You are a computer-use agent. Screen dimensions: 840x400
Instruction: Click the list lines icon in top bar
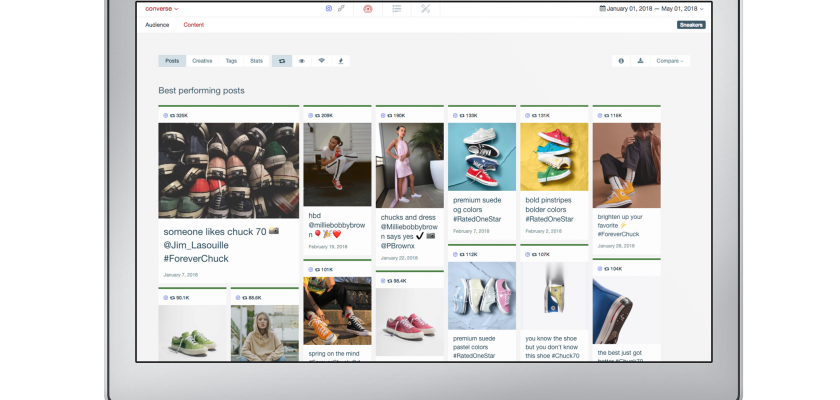pos(397,9)
